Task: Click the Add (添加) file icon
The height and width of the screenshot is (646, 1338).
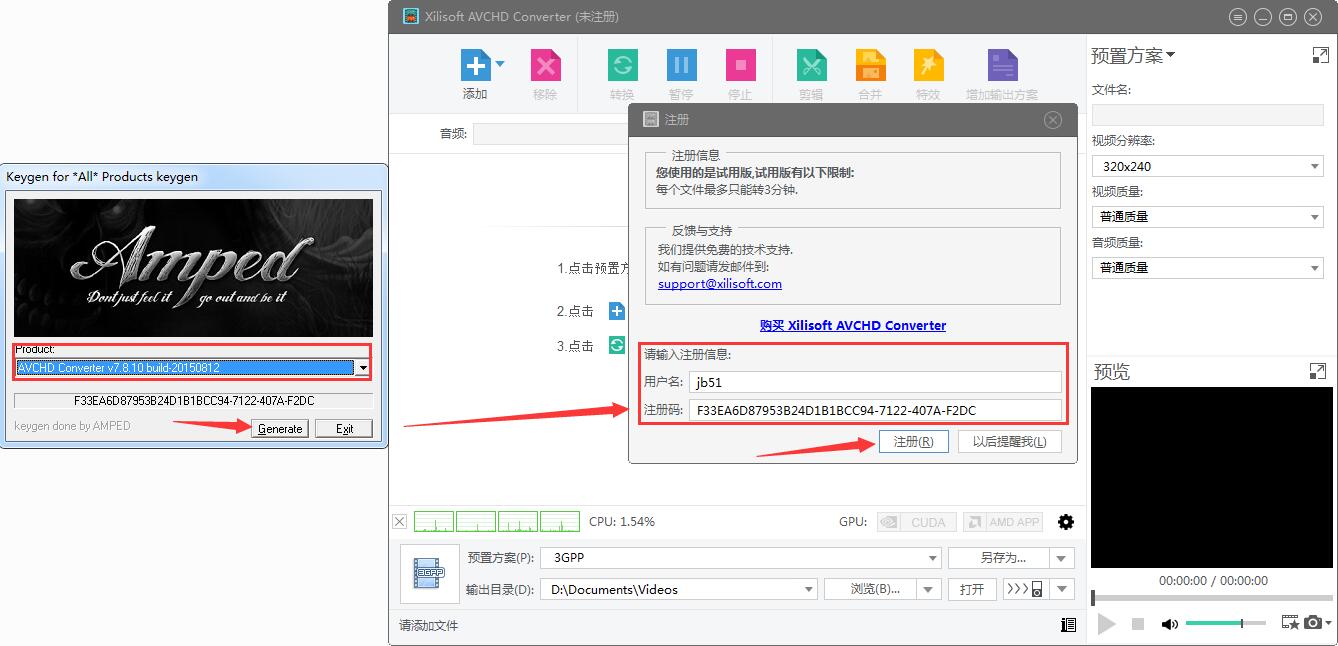Action: (475, 66)
